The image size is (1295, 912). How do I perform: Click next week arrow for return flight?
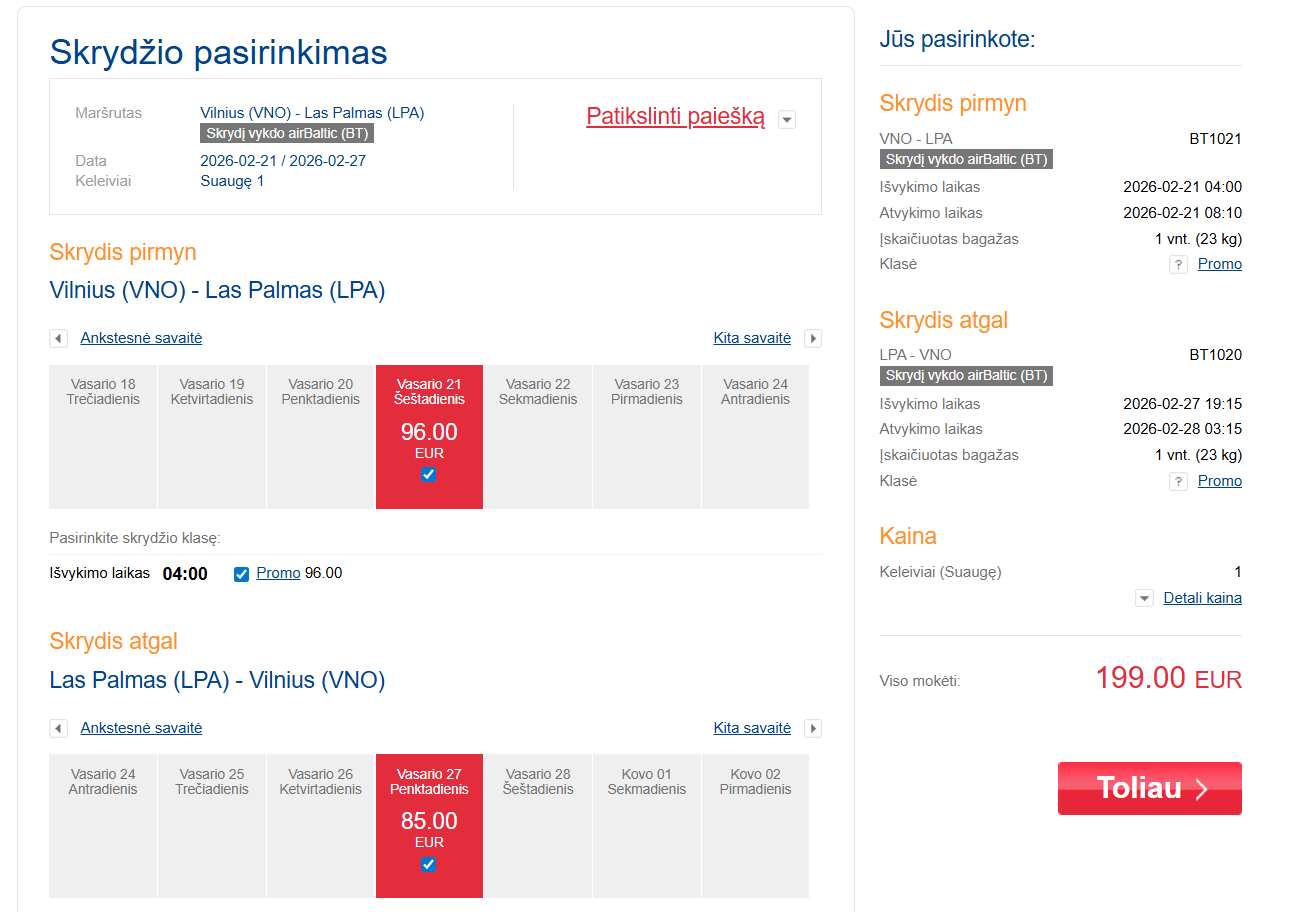coord(813,729)
